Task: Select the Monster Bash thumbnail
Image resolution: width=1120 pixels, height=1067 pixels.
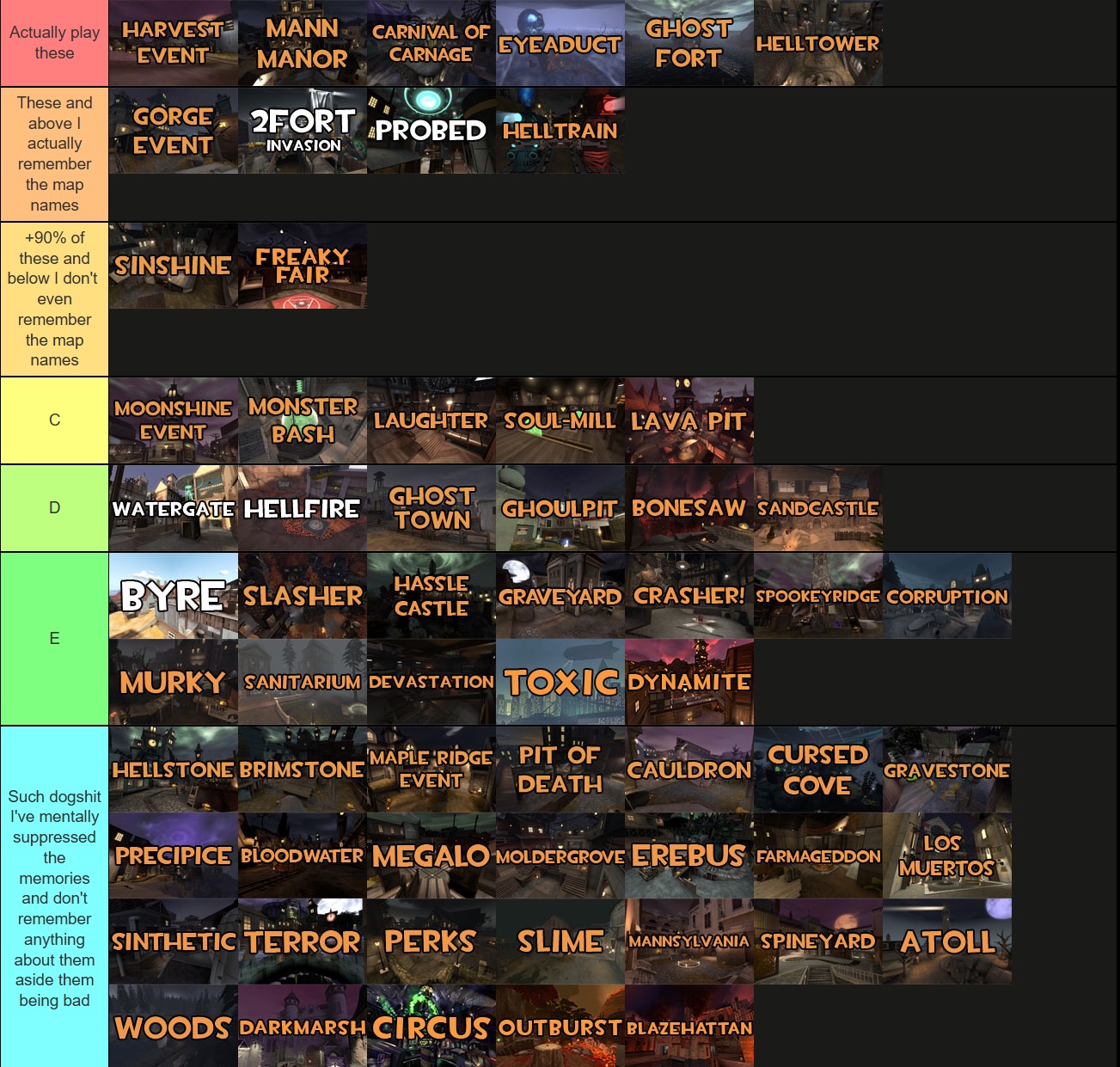Action: tap(303, 420)
